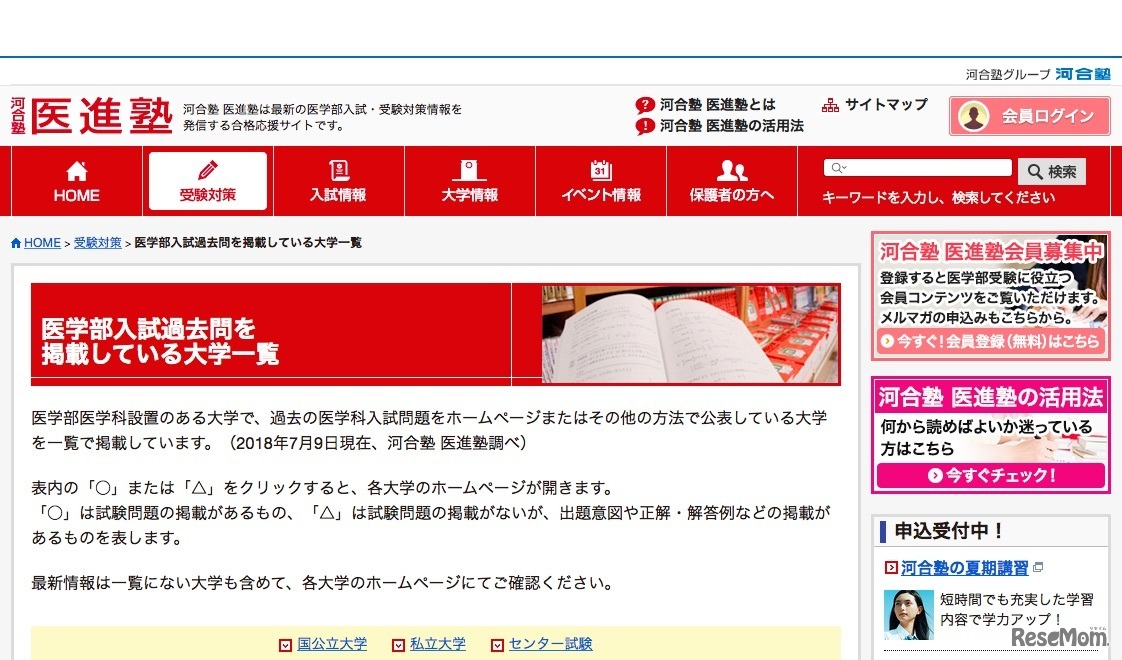Image resolution: width=1122 pixels, height=660 pixels.
Task: Click the red question mark icon
Action: (645, 105)
